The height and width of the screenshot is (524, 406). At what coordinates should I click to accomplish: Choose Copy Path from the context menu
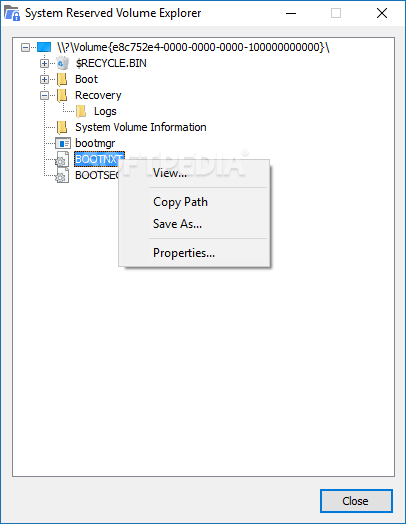(194, 202)
